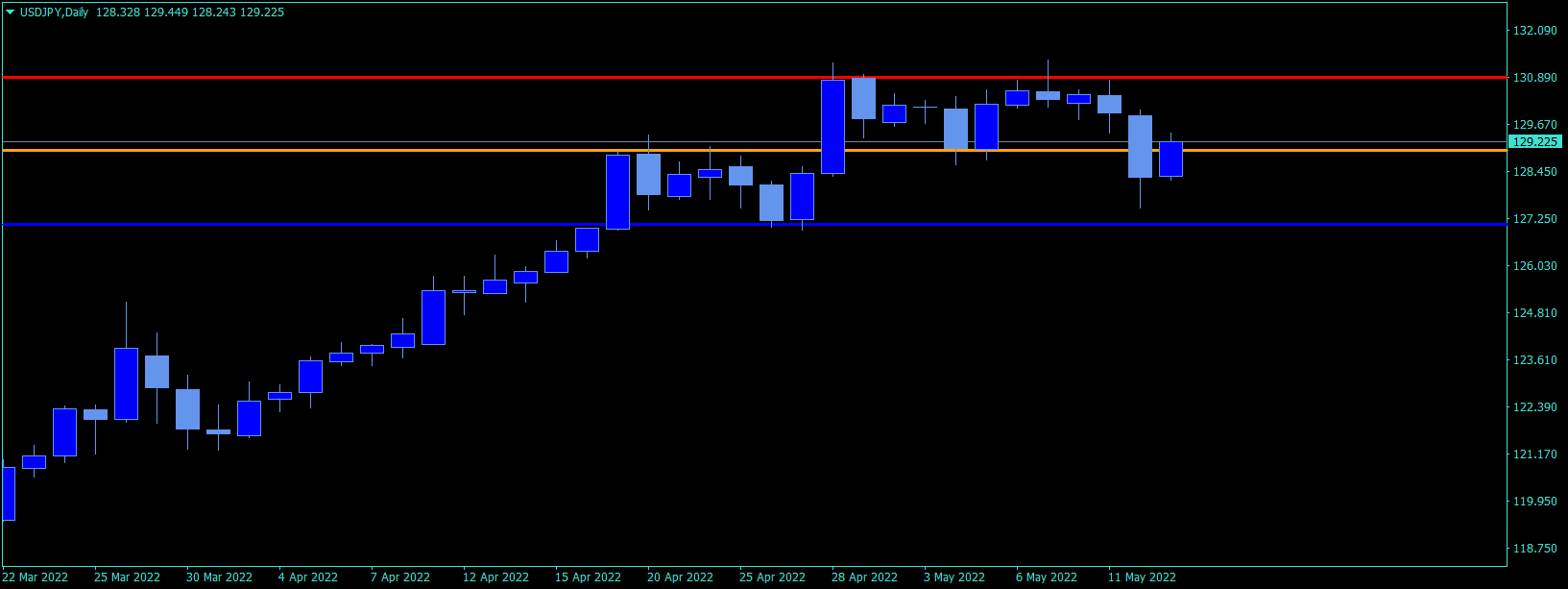
Task: Click the date label 11 May 2022
Action: (1142, 577)
